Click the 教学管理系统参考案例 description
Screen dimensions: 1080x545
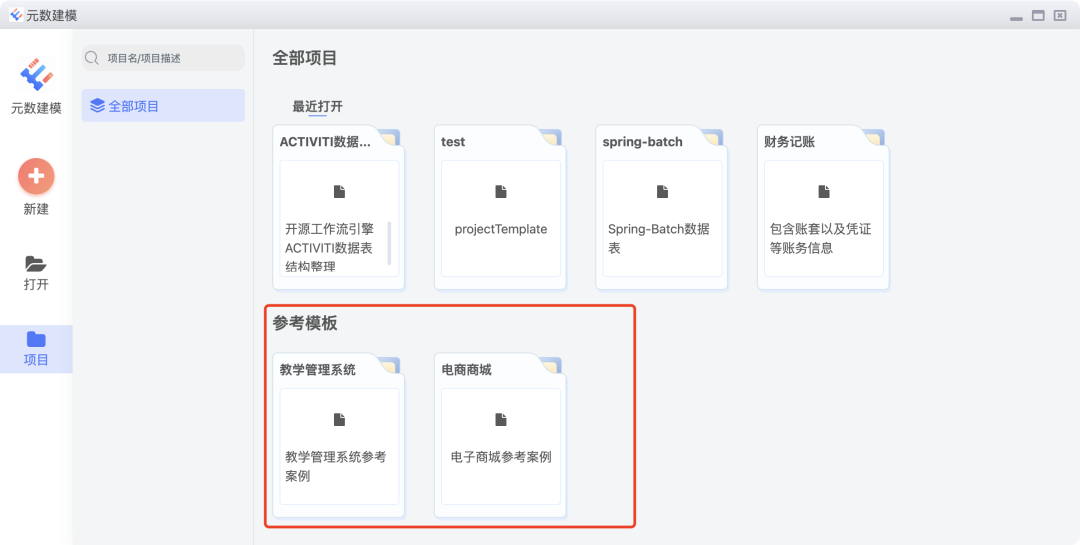click(335, 466)
